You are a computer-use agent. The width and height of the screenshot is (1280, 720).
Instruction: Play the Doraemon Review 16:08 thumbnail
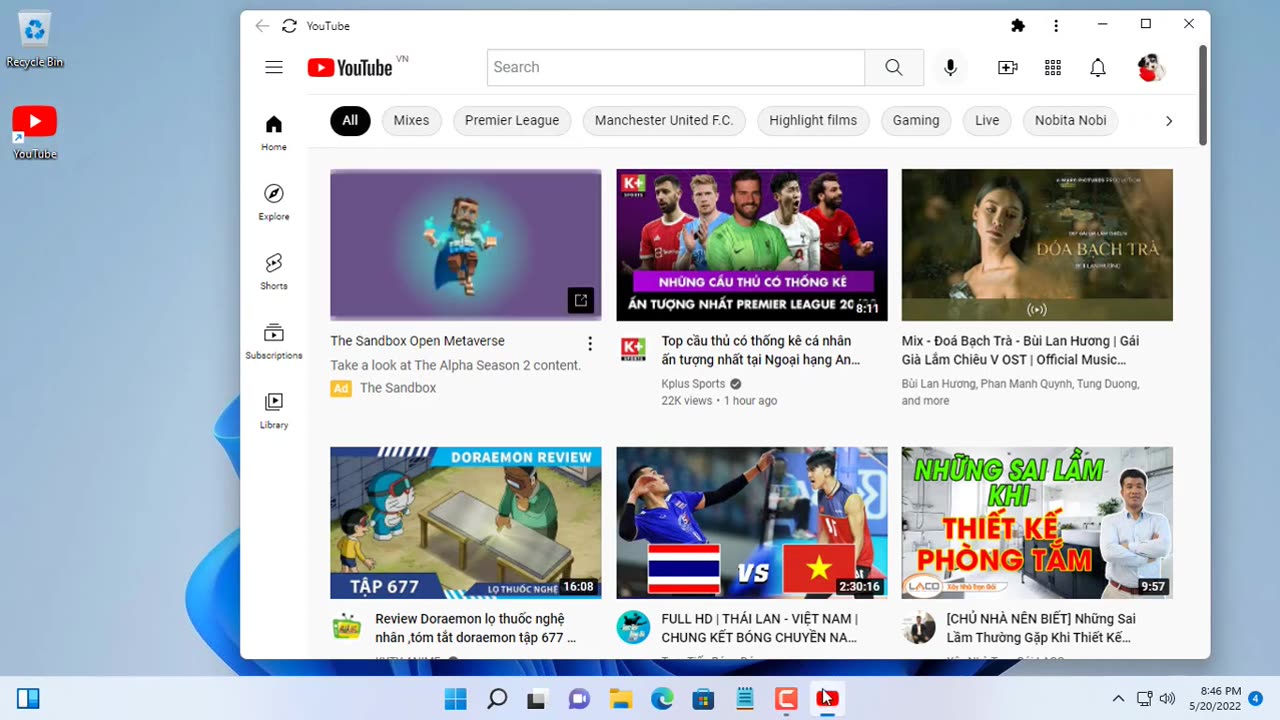(466, 523)
